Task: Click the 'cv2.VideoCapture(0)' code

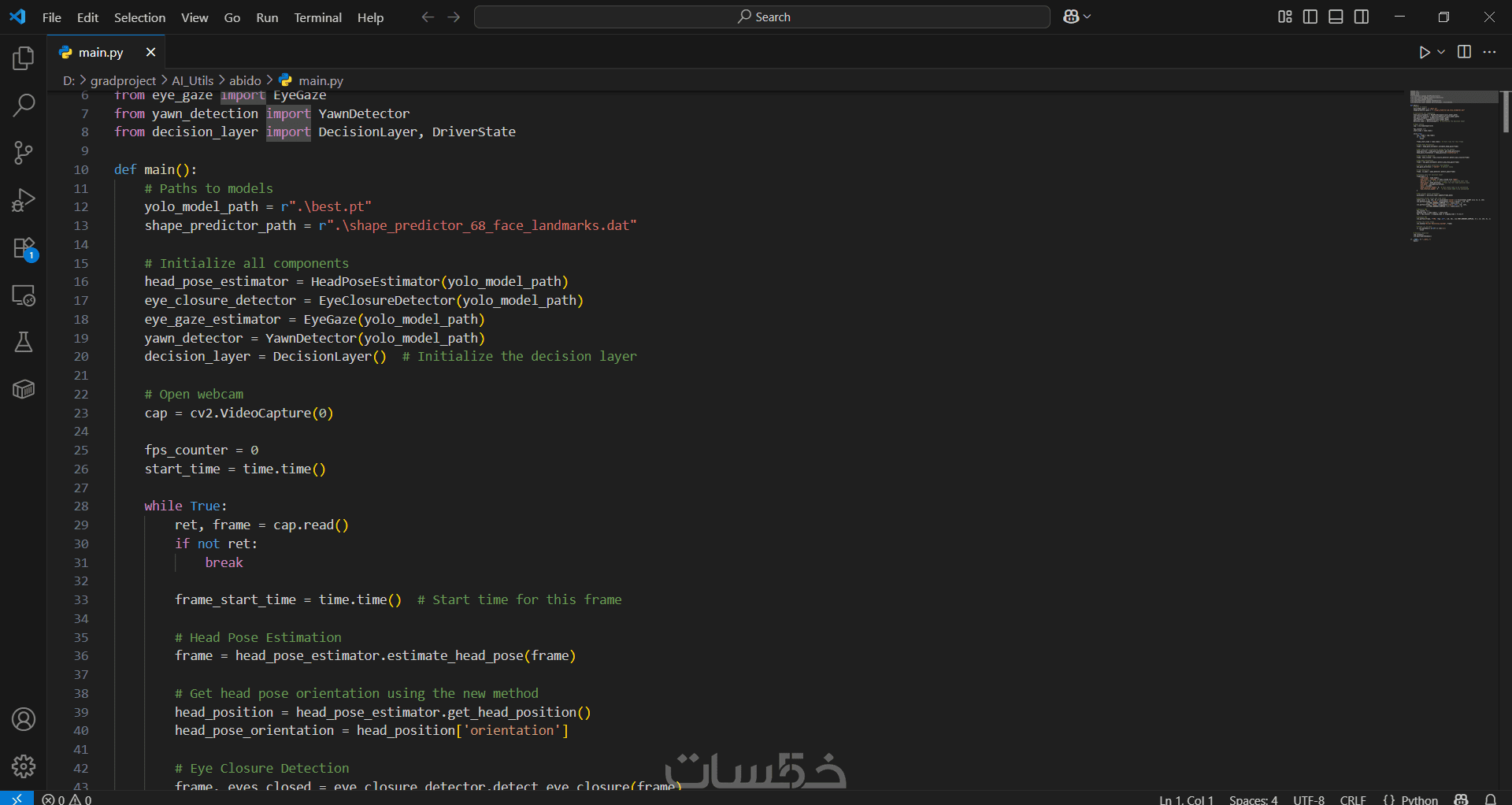Action: 261,413
